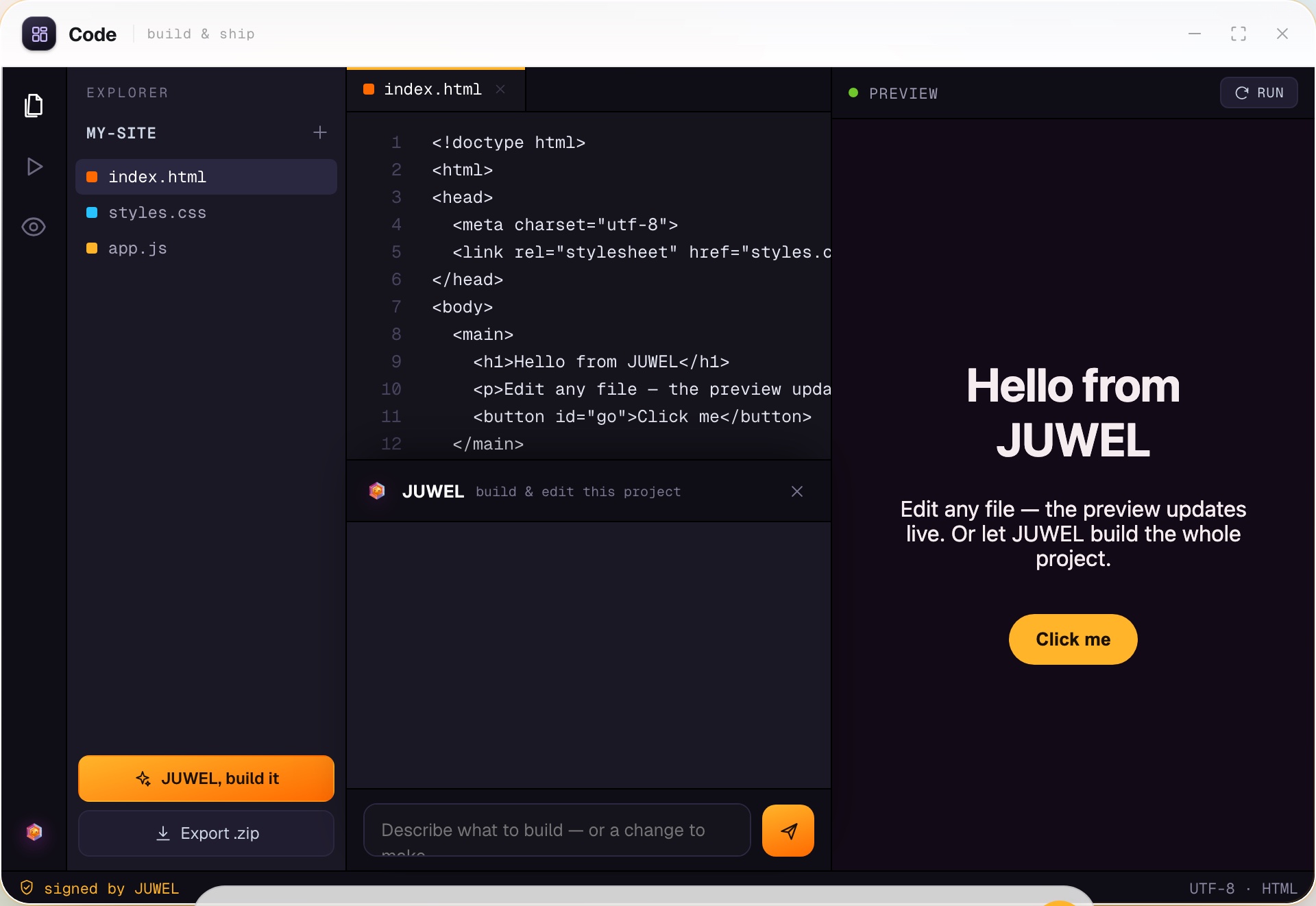Click line number 12 in the gutter
Screen dimensions: 1316x906
(391, 444)
